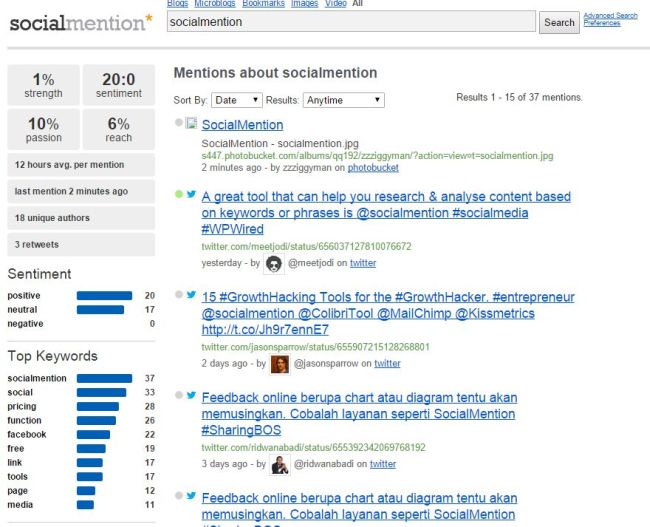The width and height of the screenshot is (650, 527).
Task: Click gray sentiment dot on GrowthHacking tweet
Action: pos(179,294)
